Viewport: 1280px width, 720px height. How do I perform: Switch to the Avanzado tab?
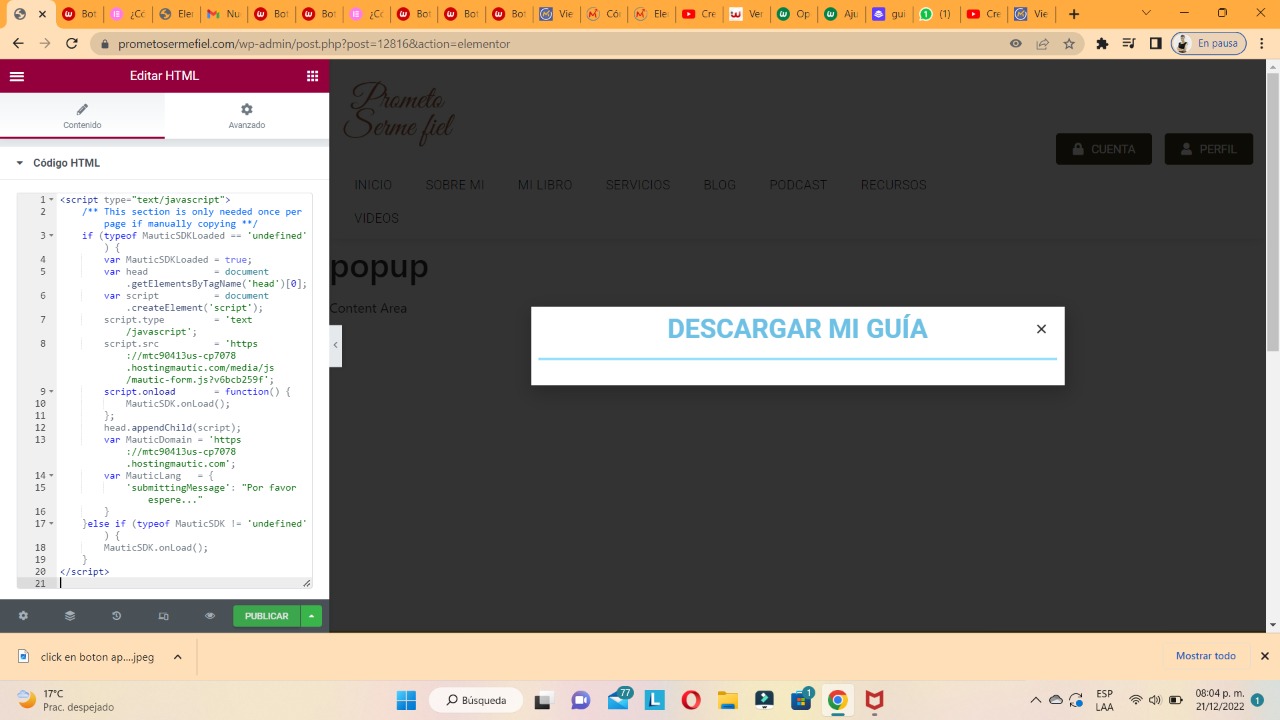[247, 116]
